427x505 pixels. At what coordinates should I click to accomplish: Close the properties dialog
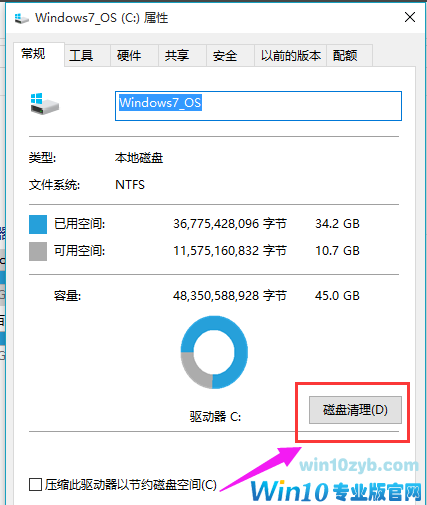click(410, 17)
